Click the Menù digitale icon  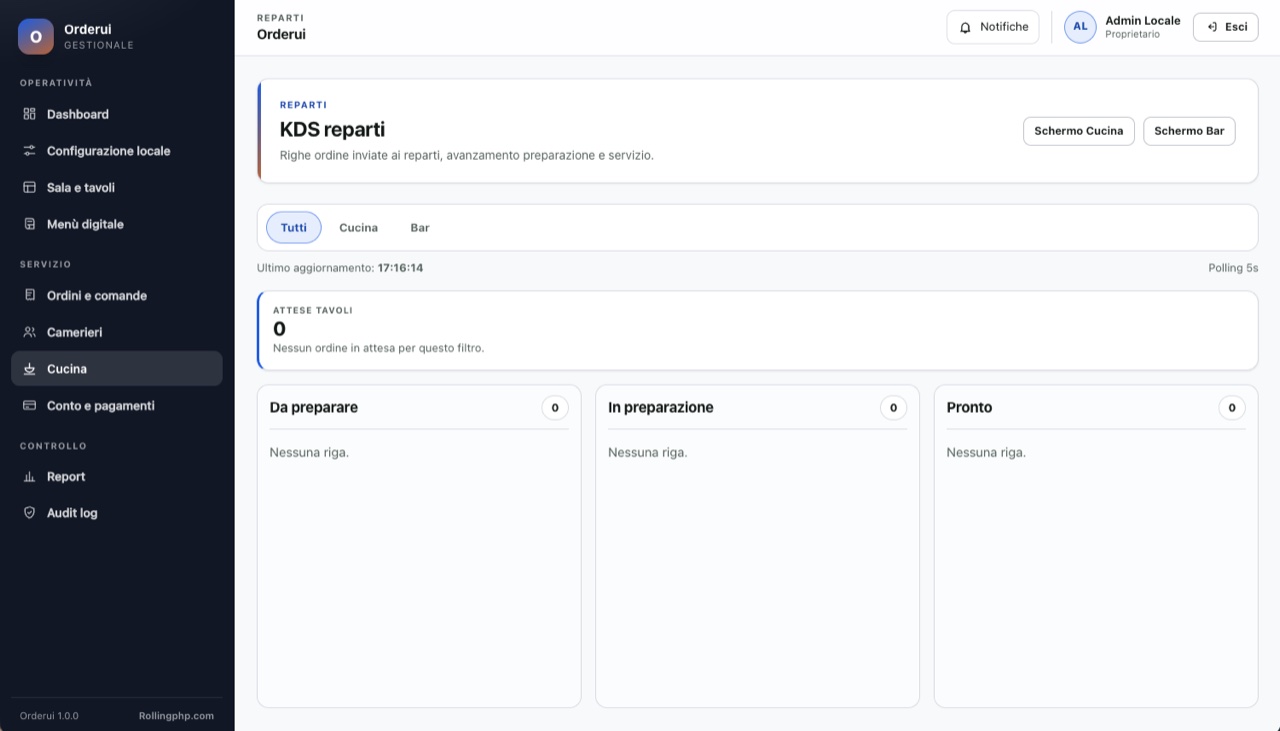(x=29, y=224)
